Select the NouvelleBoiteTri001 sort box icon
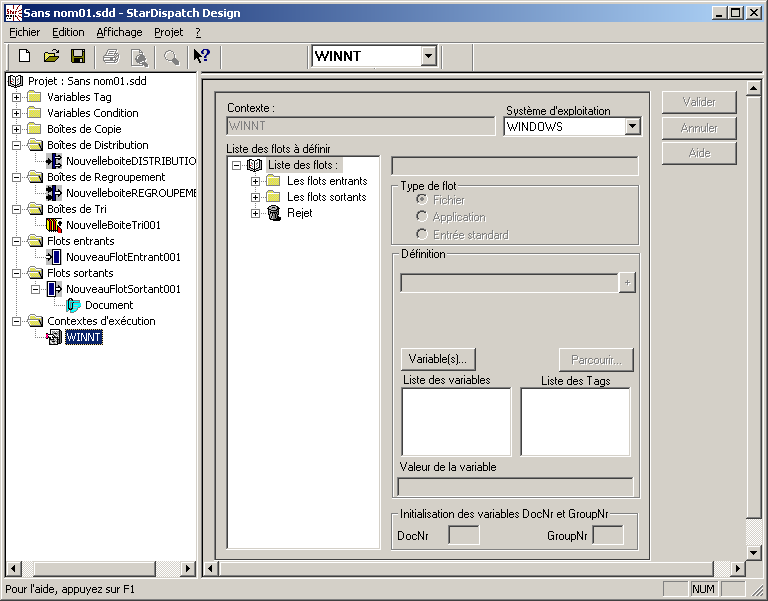 click(55, 225)
